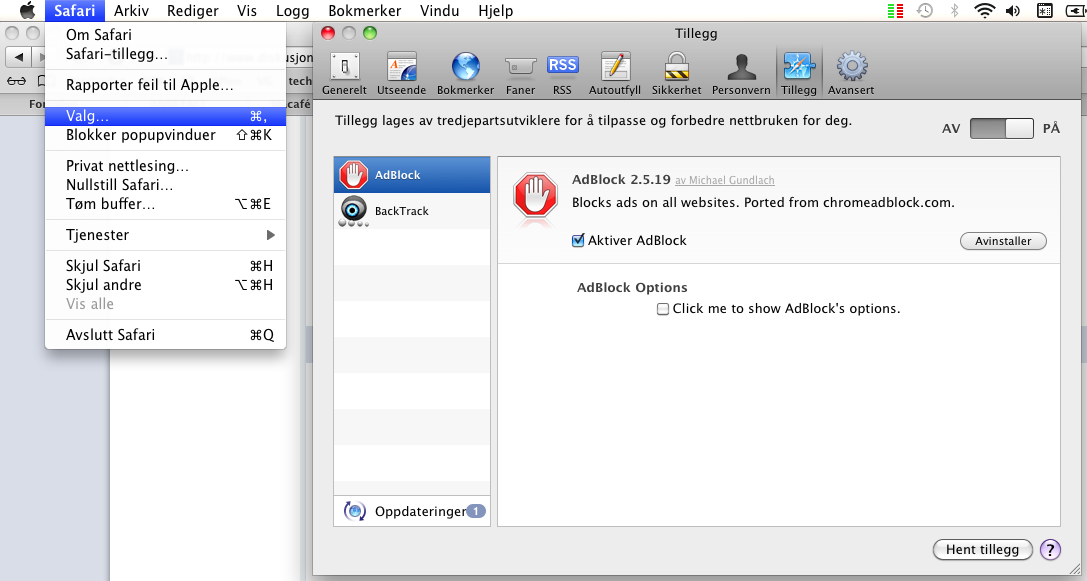Click the Avinstaller button
Image resolution: width=1087 pixels, height=581 pixels.
coord(1003,241)
